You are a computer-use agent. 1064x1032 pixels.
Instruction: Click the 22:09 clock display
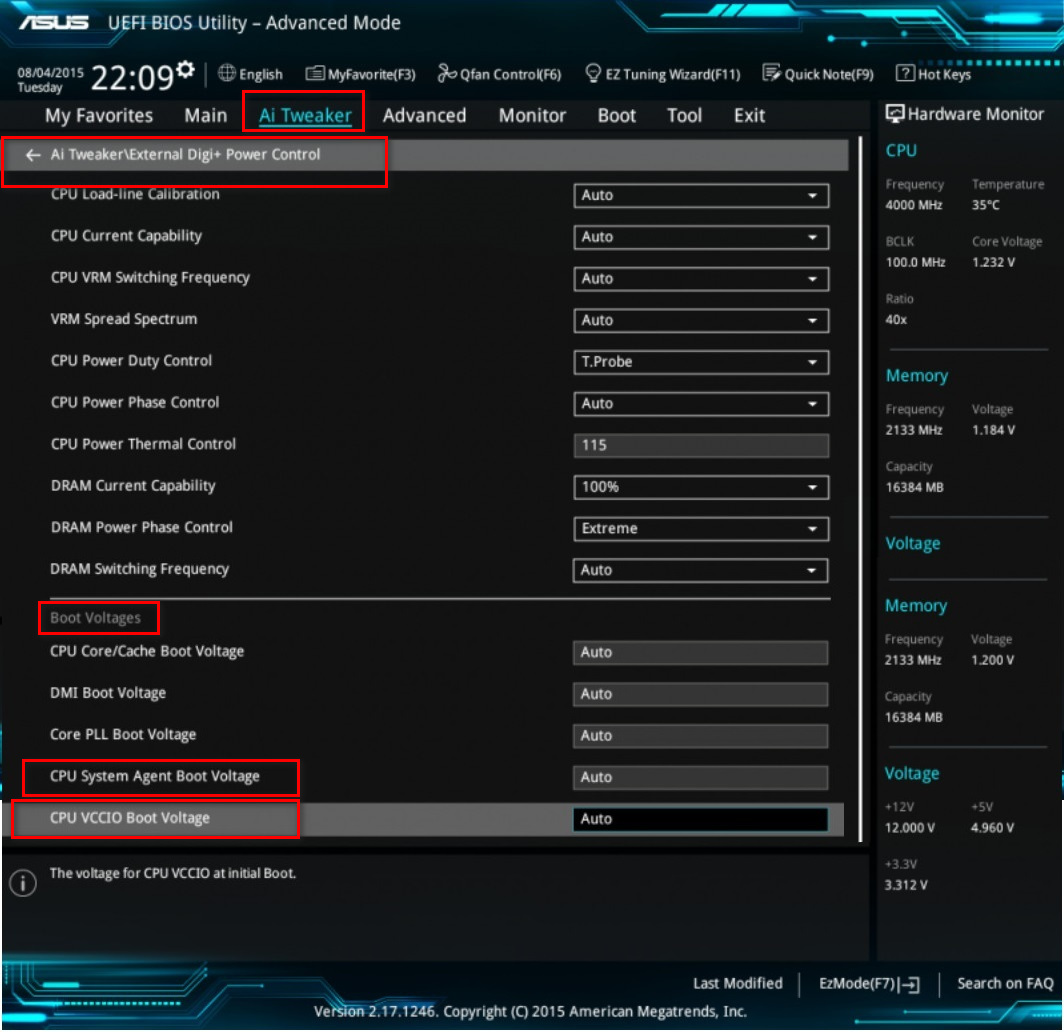[x=132, y=77]
